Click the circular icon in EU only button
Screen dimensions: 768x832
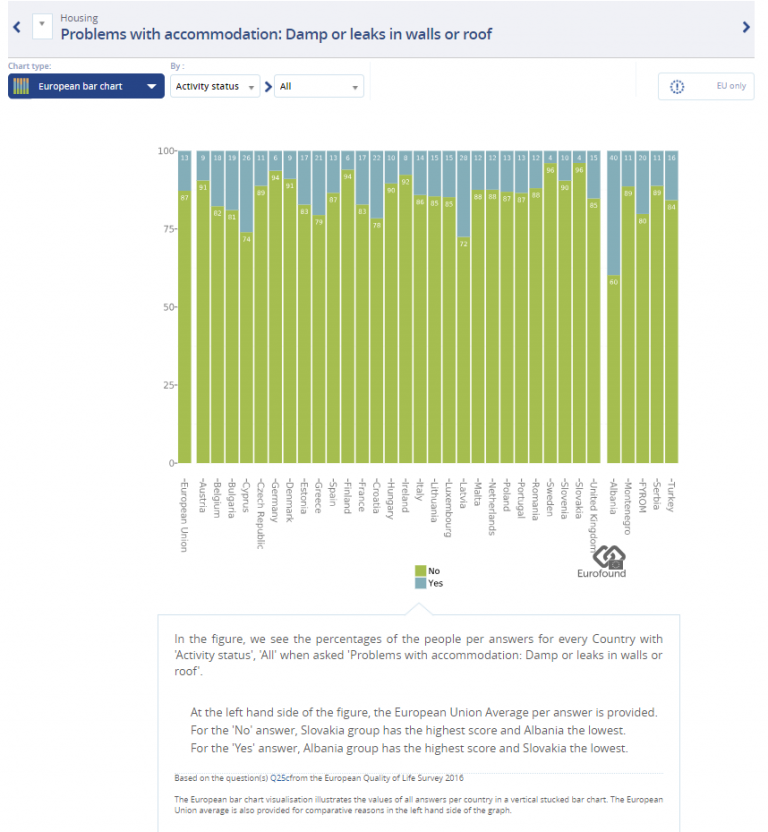click(x=677, y=87)
